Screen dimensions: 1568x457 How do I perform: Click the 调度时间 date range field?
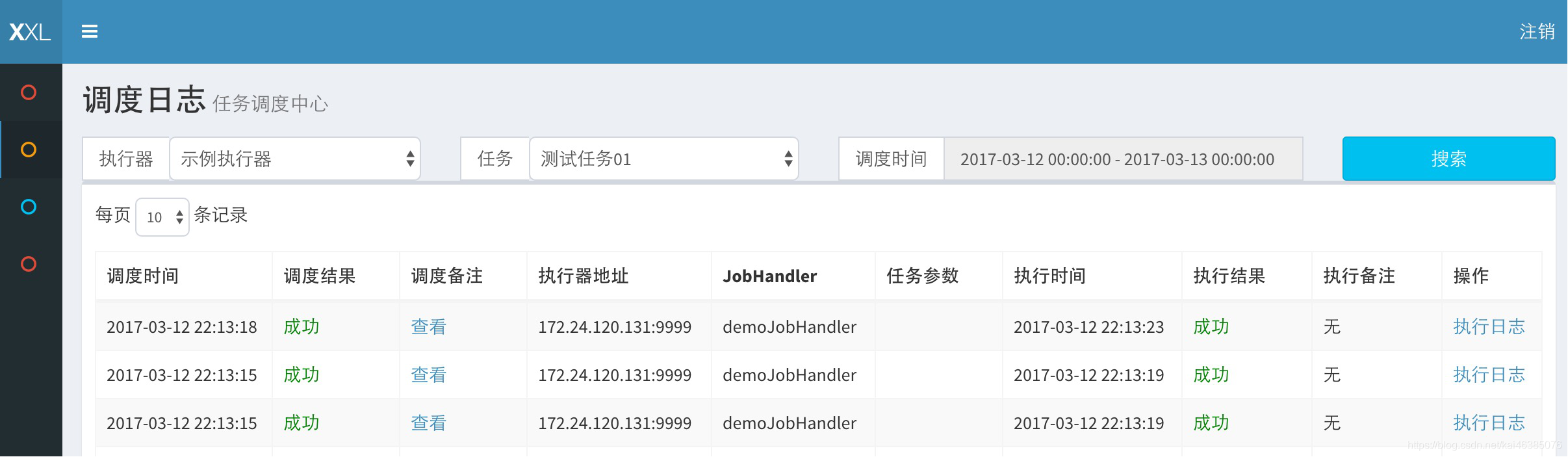[1124, 159]
